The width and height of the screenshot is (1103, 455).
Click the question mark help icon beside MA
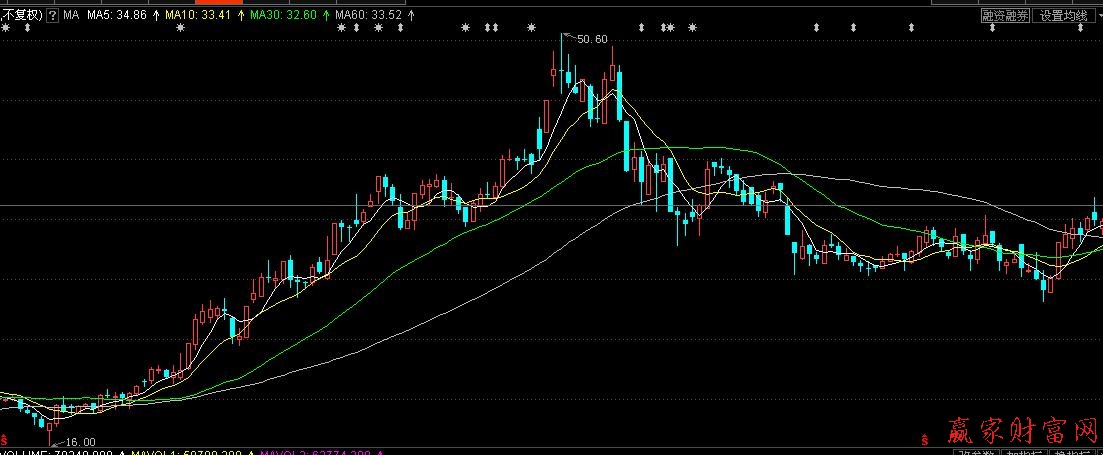(x=52, y=16)
